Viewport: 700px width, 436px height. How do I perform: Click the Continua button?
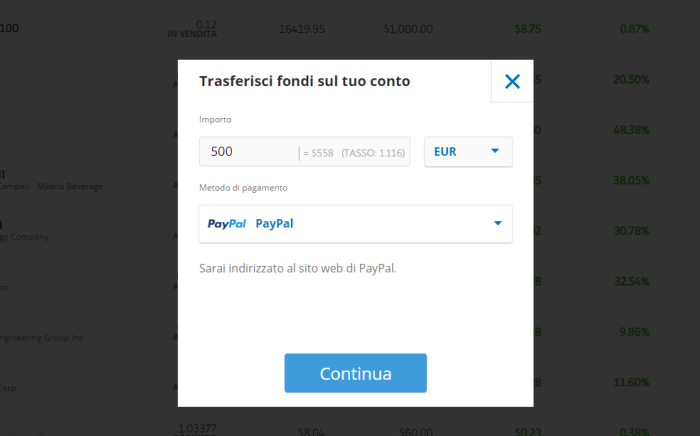click(x=355, y=373)
